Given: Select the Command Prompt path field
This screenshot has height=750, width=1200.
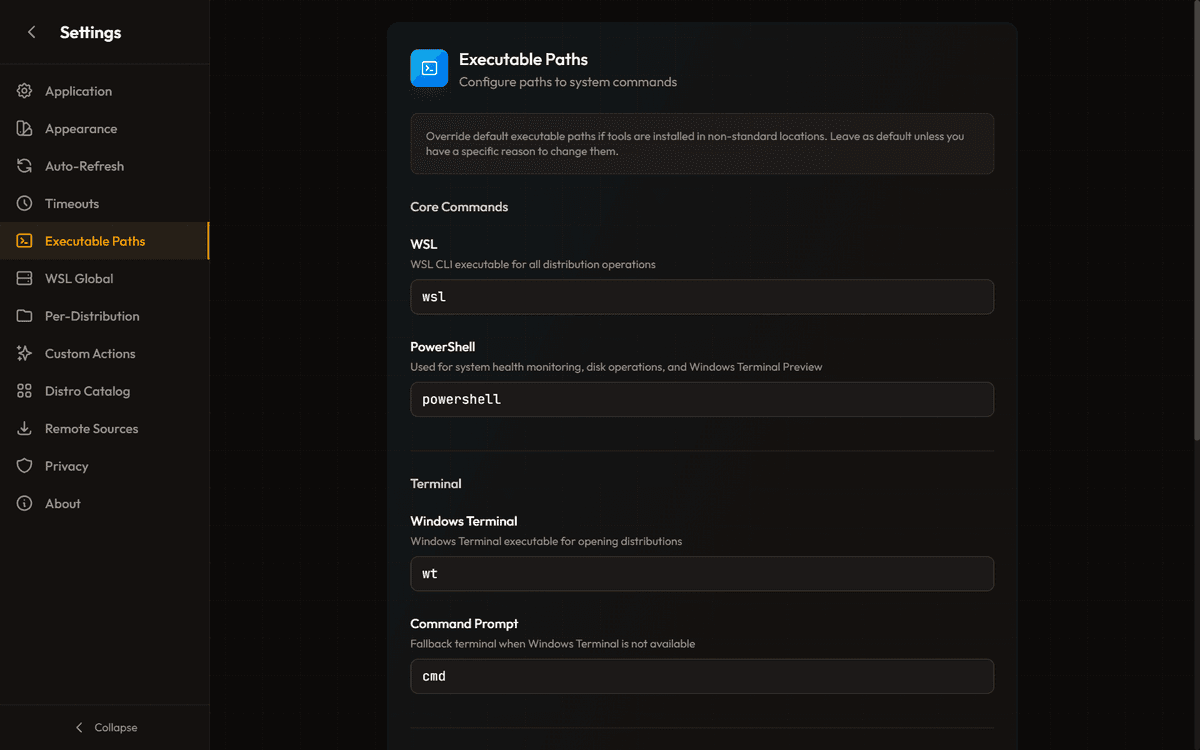Looking at the screenshot, I should point(701,676).
